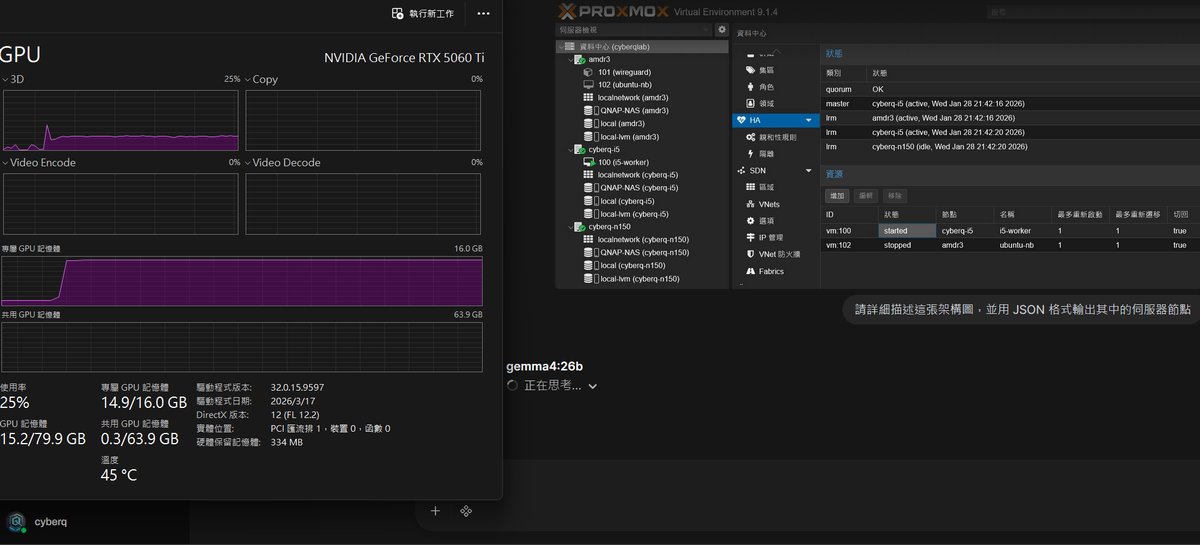
Task: Open the Fabrics menu item
Action: 770,271
